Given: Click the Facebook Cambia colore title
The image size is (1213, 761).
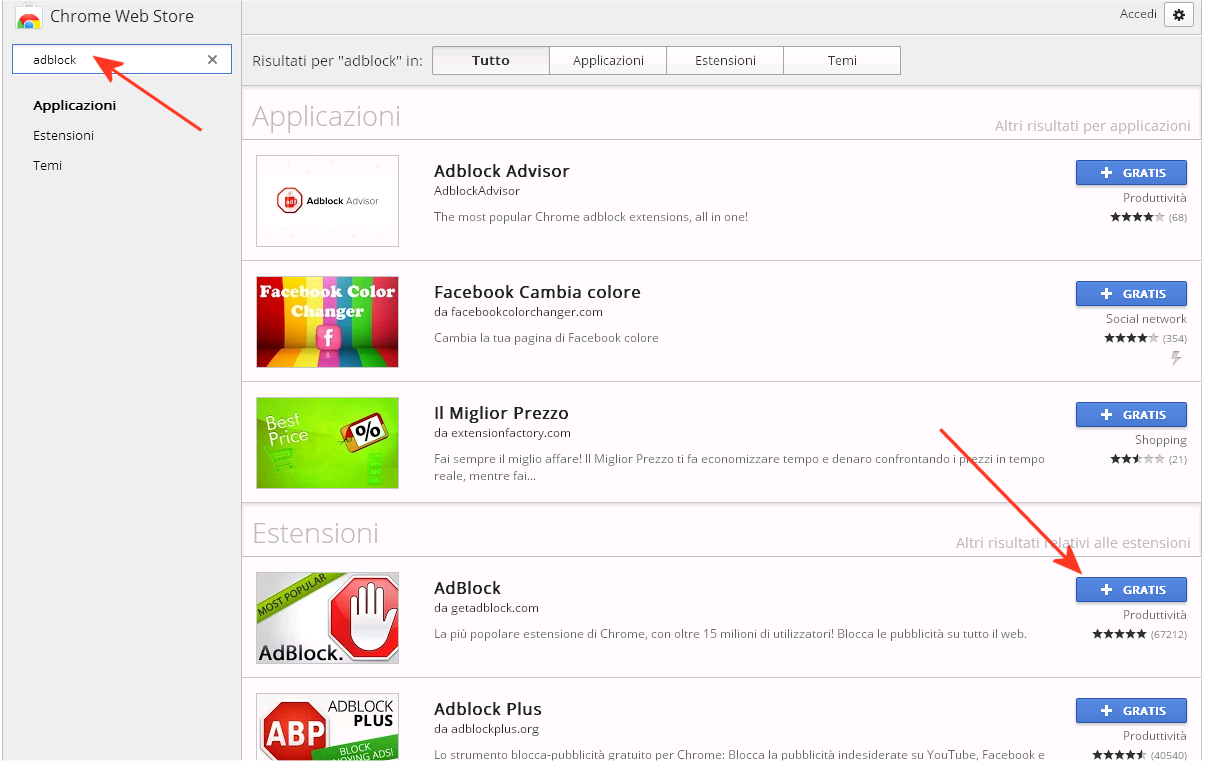Looking at the screenshot, I should 537,292.
